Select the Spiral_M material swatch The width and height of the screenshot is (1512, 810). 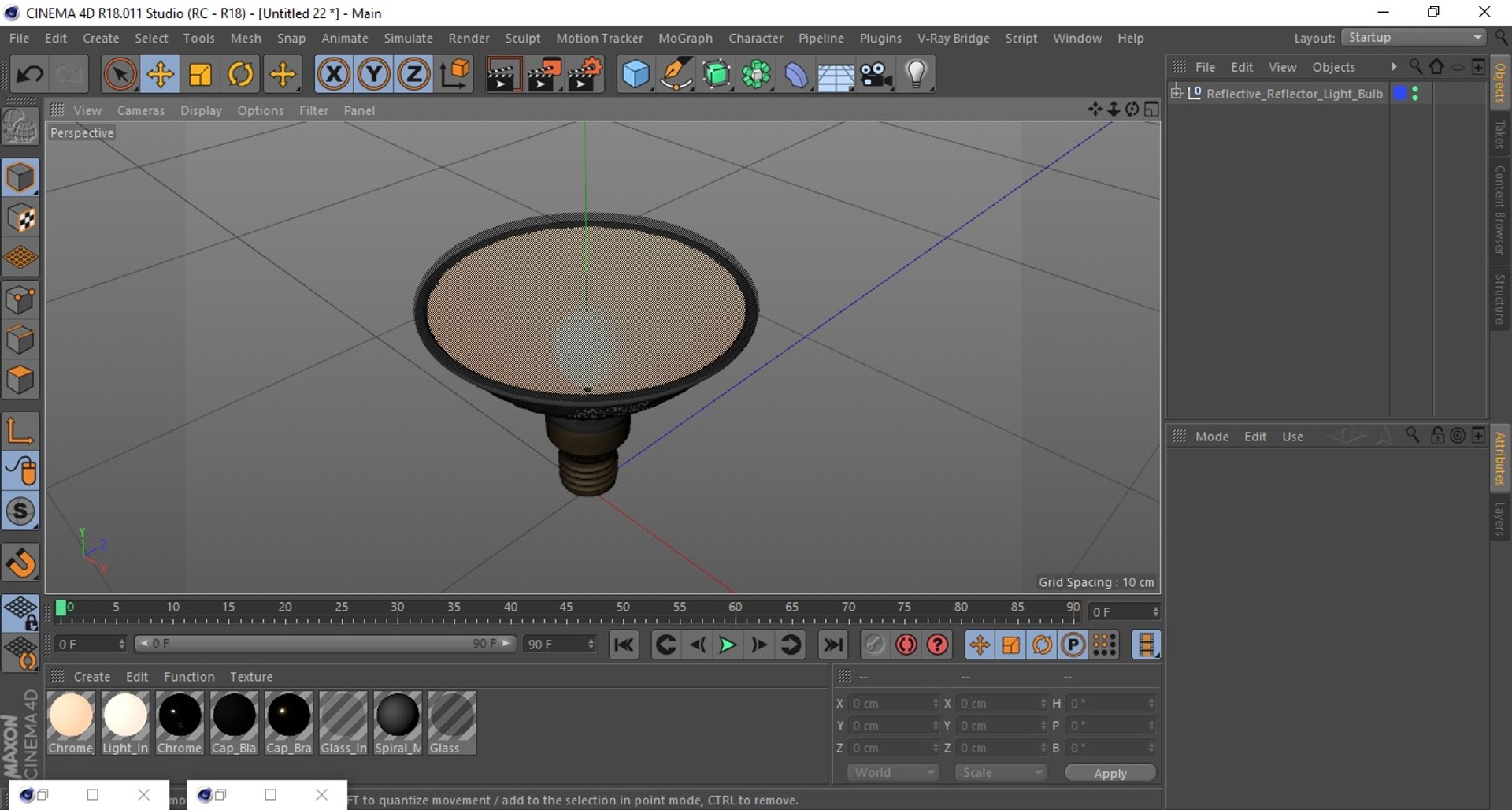coord(397,723)
